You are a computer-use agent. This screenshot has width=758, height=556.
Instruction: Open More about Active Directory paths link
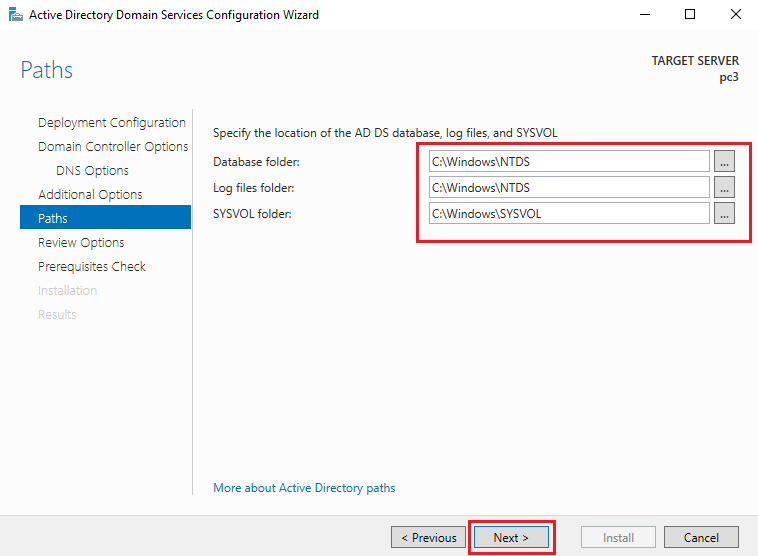pos(304,488)
